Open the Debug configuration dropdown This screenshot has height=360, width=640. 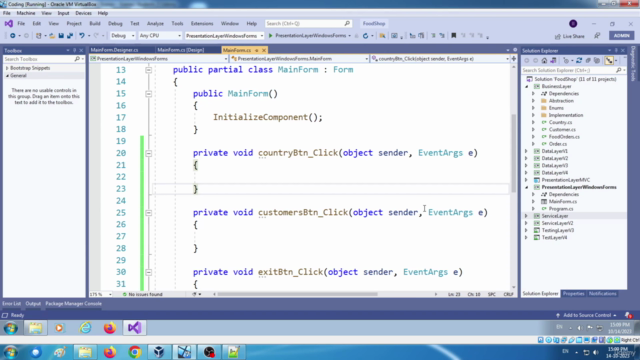click(x=122, y=36)
